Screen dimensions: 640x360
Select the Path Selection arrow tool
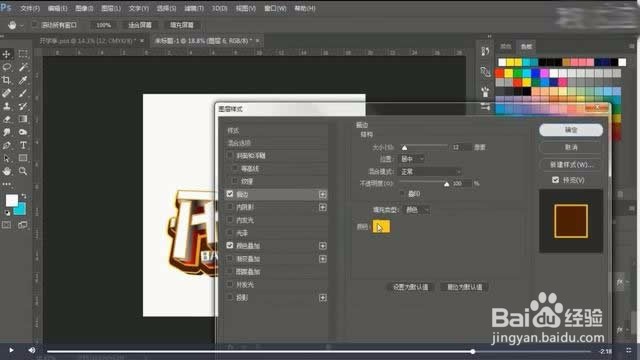pyautogui.click(x=7, y=158)
